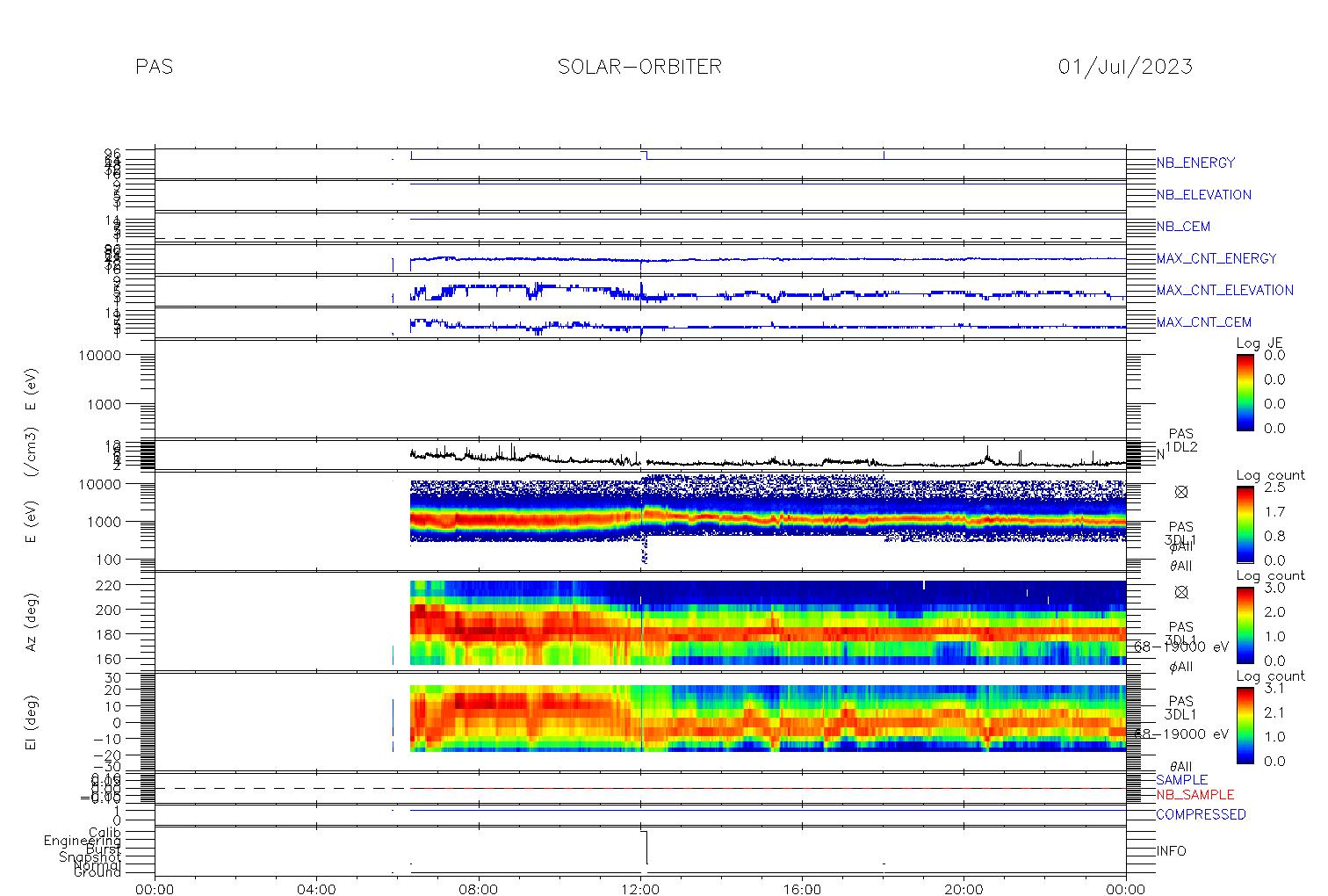Viewport: 1328px width, 896px height.
Task: Click the COMPRESSED label
Action: tap(1201, 814)
